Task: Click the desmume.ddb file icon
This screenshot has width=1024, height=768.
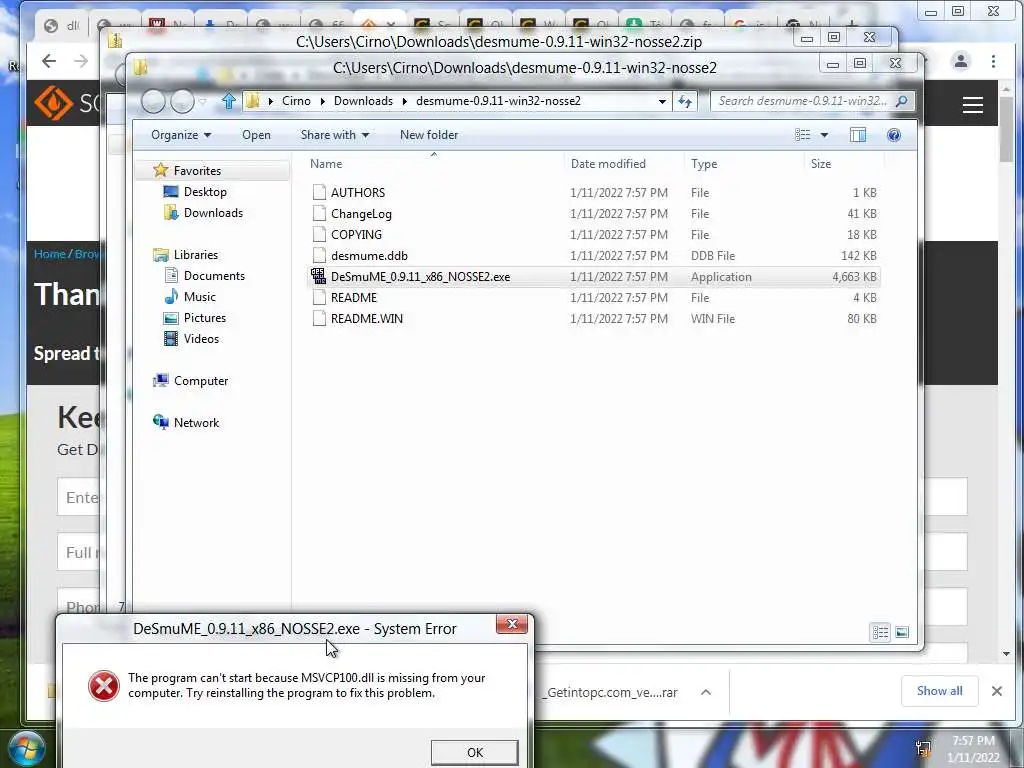Action: click(x=319, y=255)
